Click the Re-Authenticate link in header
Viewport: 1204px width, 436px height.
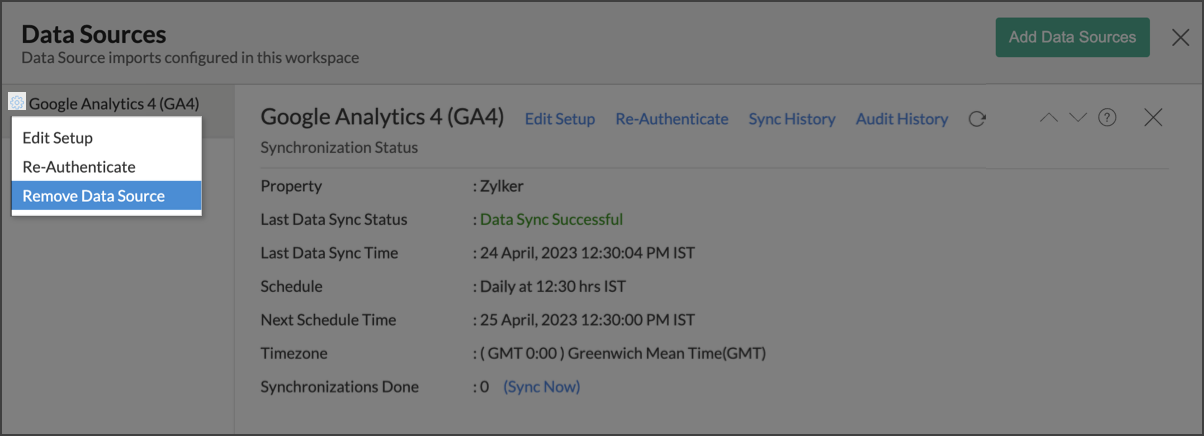672,119
